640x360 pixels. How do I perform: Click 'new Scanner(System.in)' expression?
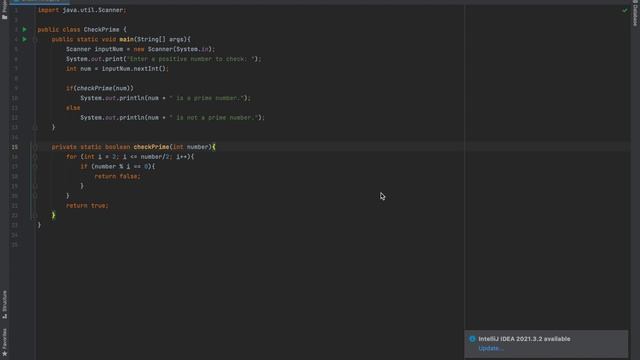point(172,49)
